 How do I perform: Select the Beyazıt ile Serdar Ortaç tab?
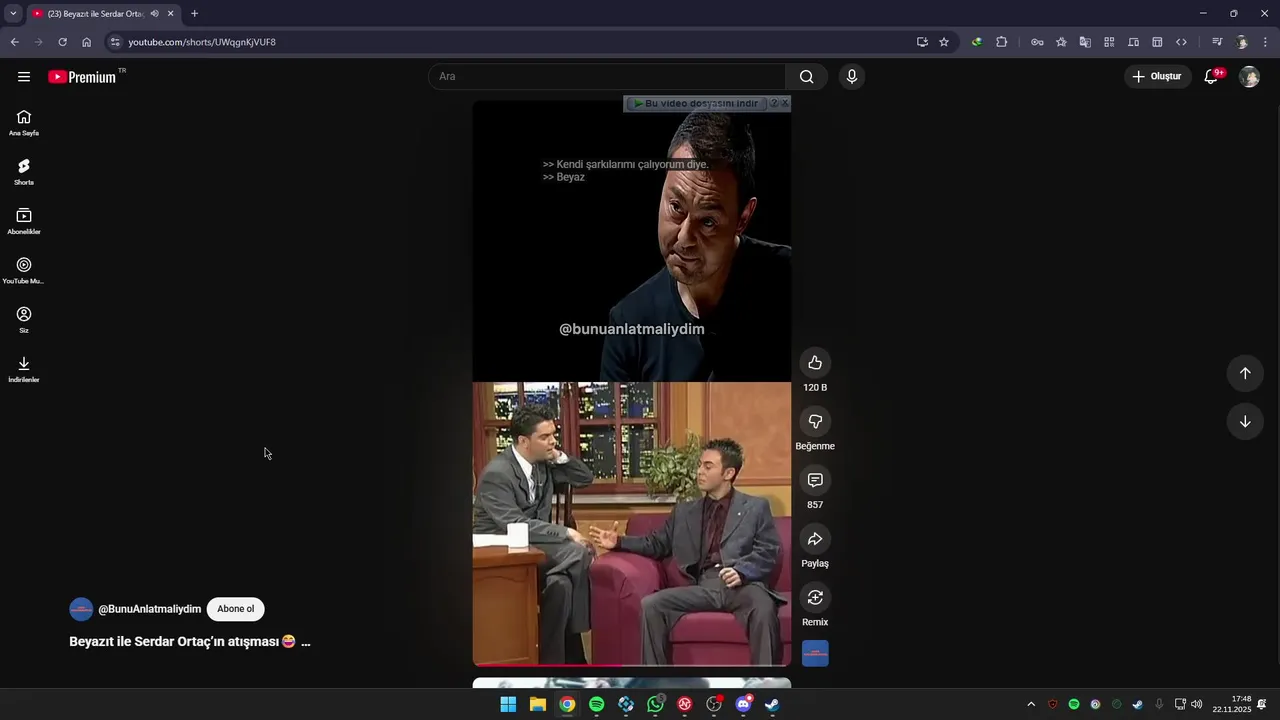[96, 14]
